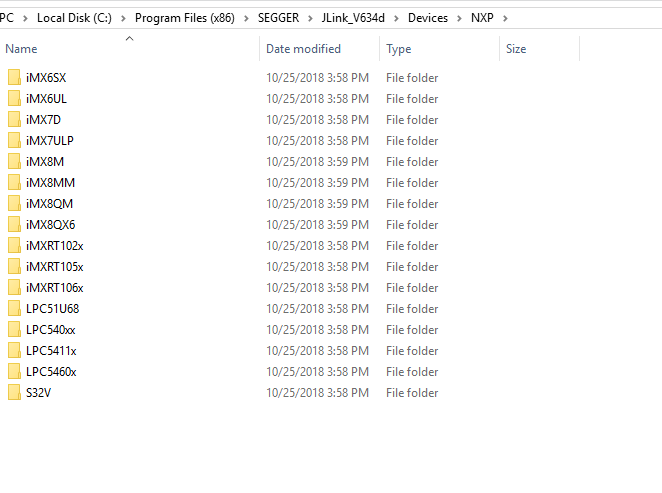662x493 pixels.
Task: Select the LPC540xx folder name
Action: [x=51, y=330]
